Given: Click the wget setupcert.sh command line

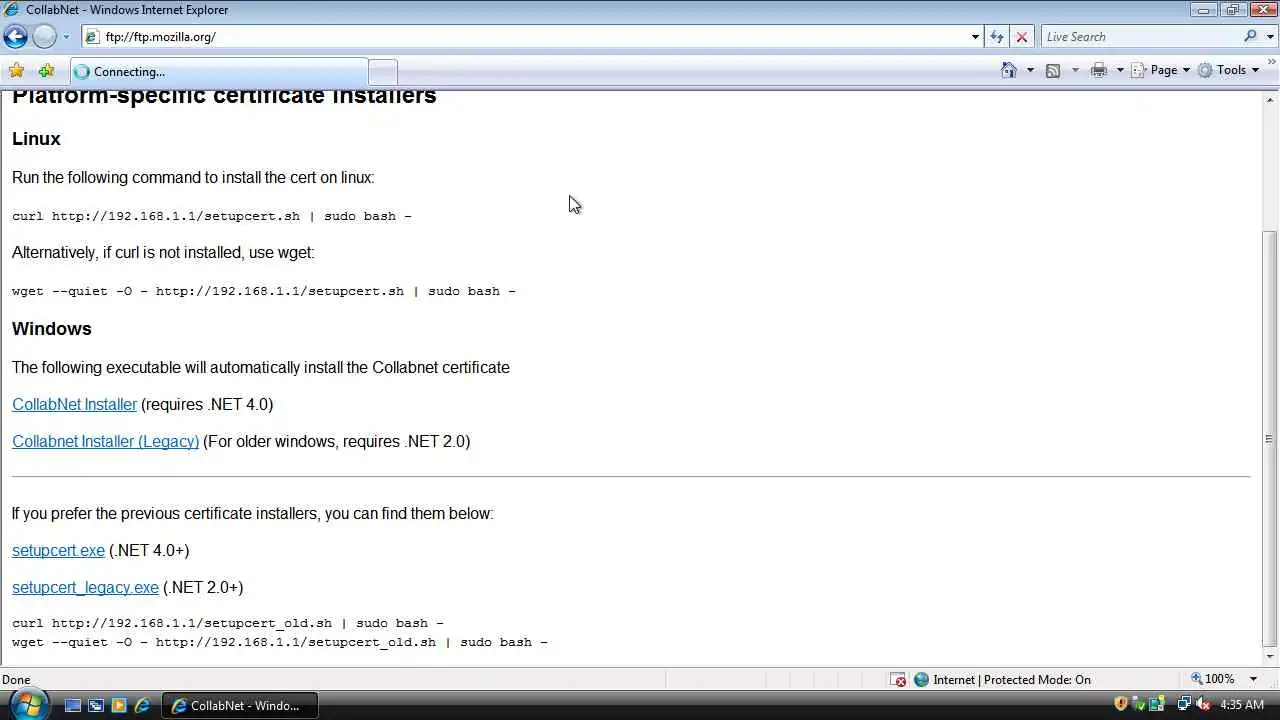Looking at the screenshot, I should [x=264, y=291].
